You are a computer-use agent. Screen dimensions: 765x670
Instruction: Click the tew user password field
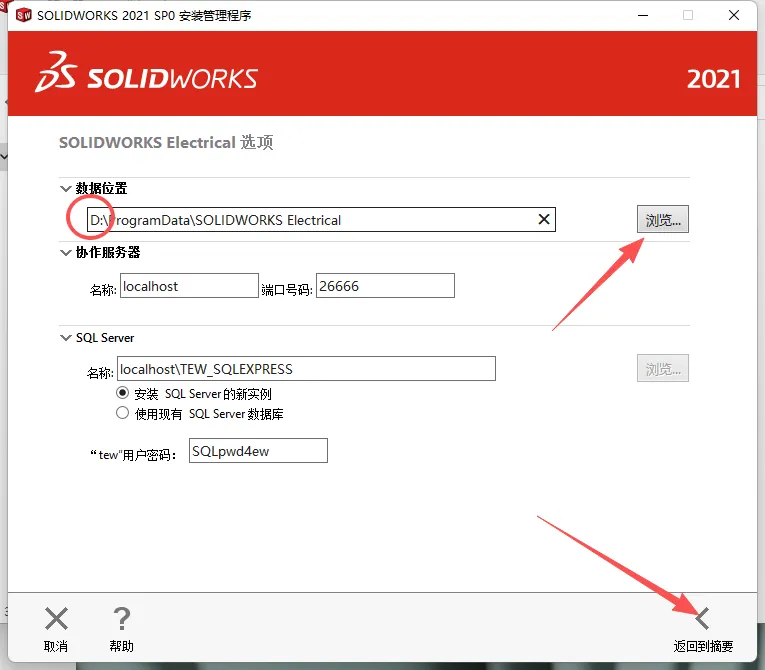[x=258, y=451]
